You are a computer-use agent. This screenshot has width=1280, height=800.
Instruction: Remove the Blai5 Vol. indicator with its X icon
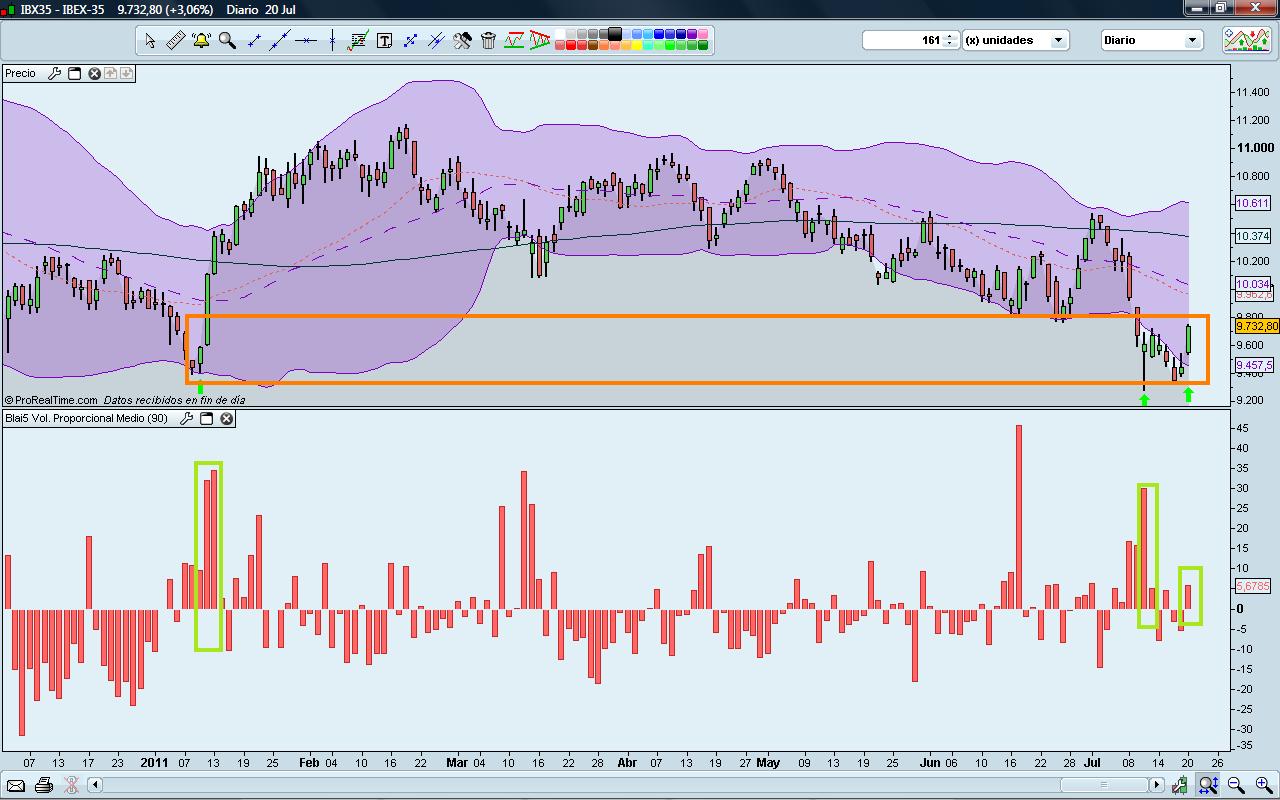coord(227,418)
